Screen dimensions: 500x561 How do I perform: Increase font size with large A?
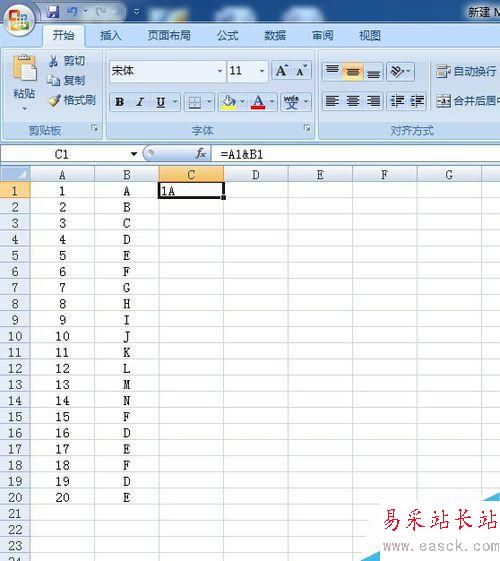point(282,71)
